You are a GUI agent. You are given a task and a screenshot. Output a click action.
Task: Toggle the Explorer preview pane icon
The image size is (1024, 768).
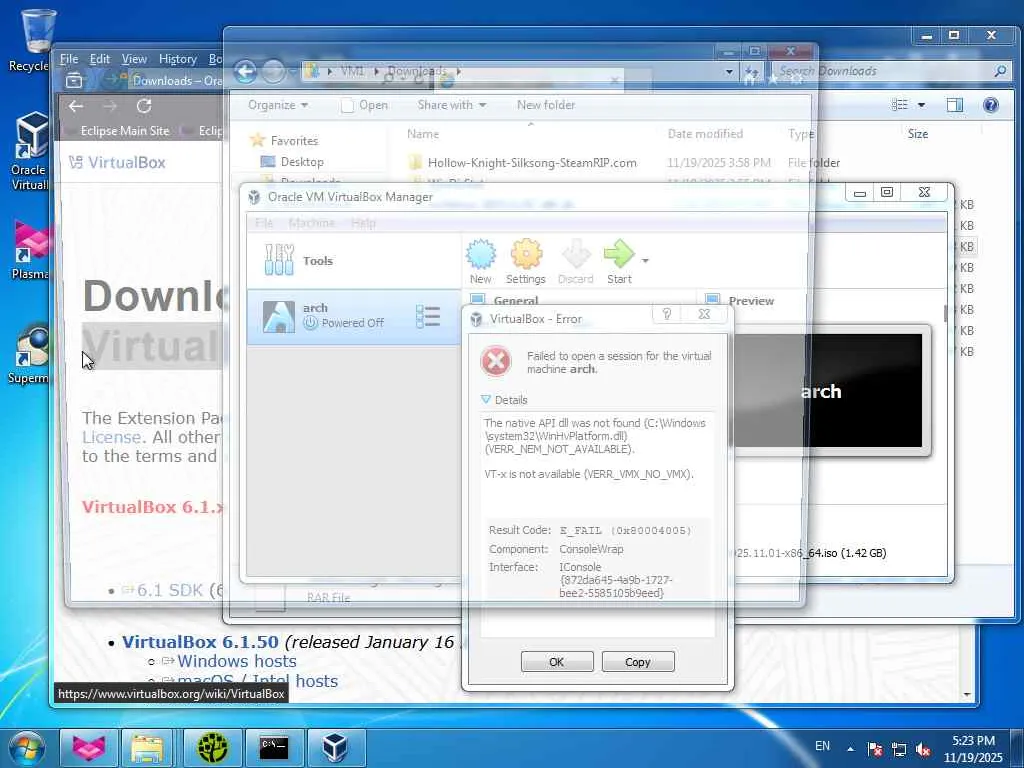click(955, 105)
